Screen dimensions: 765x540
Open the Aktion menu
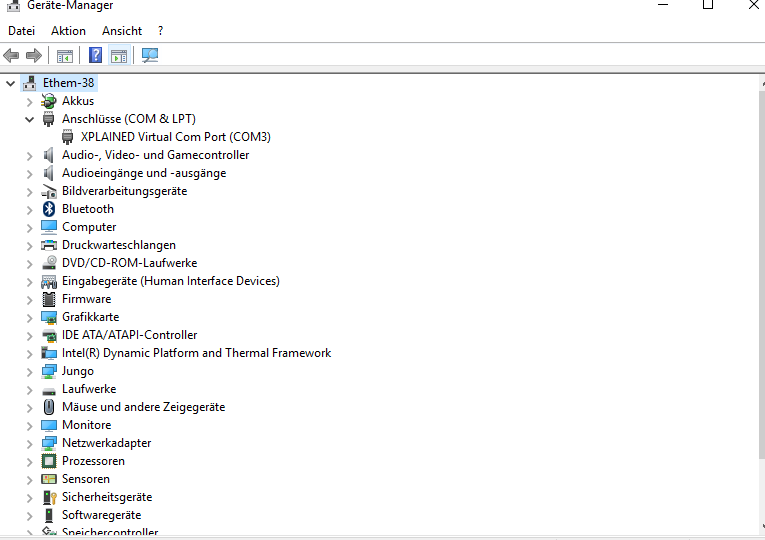pos(68,31)
